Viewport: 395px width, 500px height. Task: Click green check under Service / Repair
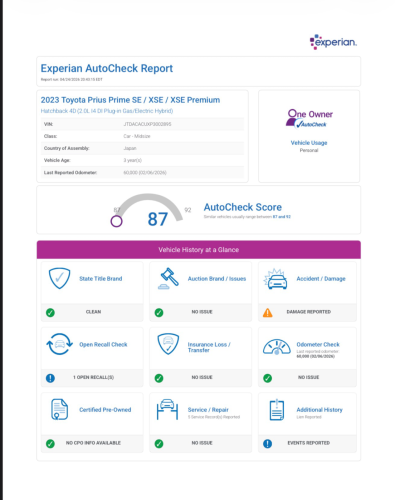coord(159,444)
